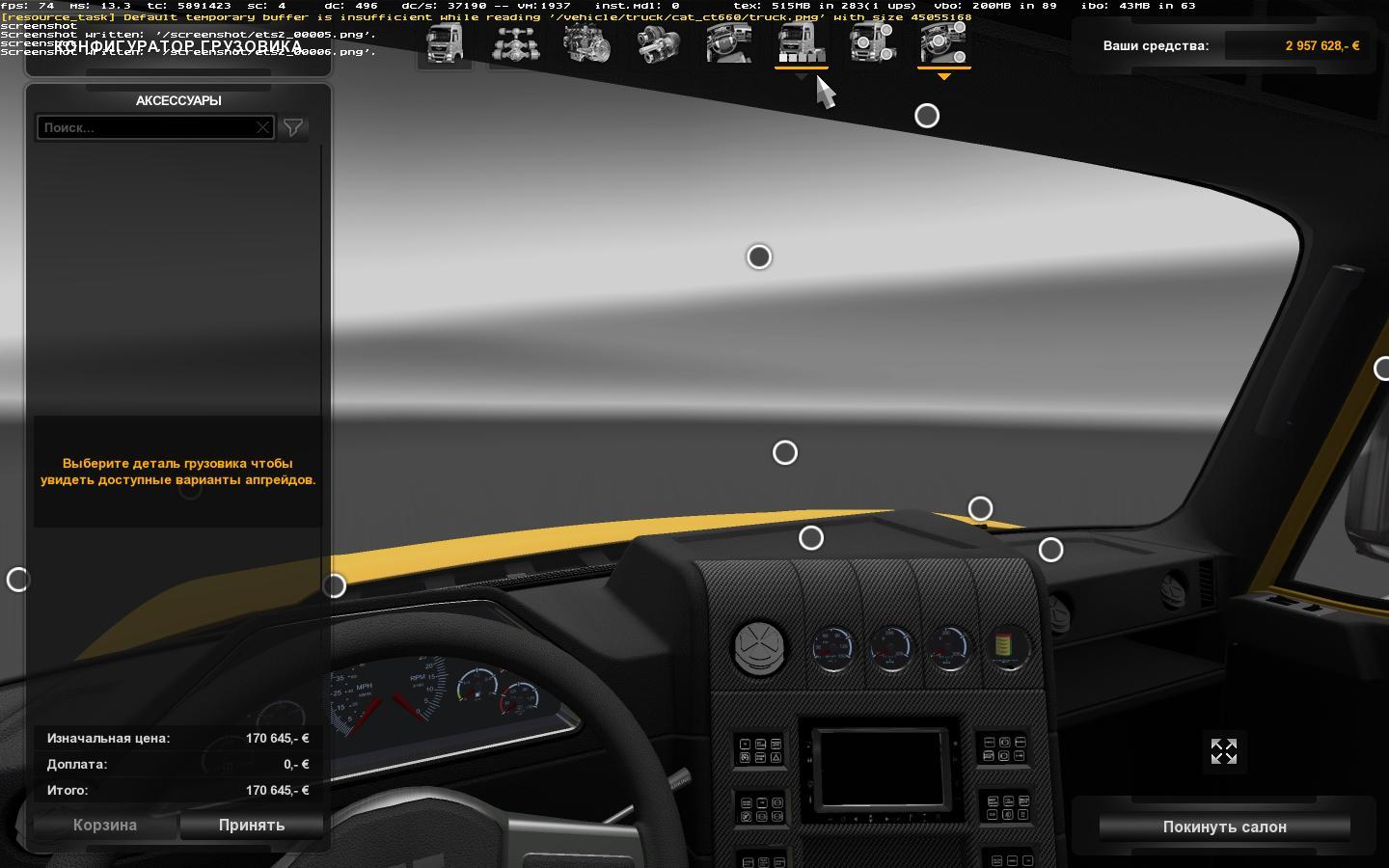This screenshot has height=868, width=1389.
Task: Toggle fullscreen view with expand-arrows icon
Action: (1223, 751)
